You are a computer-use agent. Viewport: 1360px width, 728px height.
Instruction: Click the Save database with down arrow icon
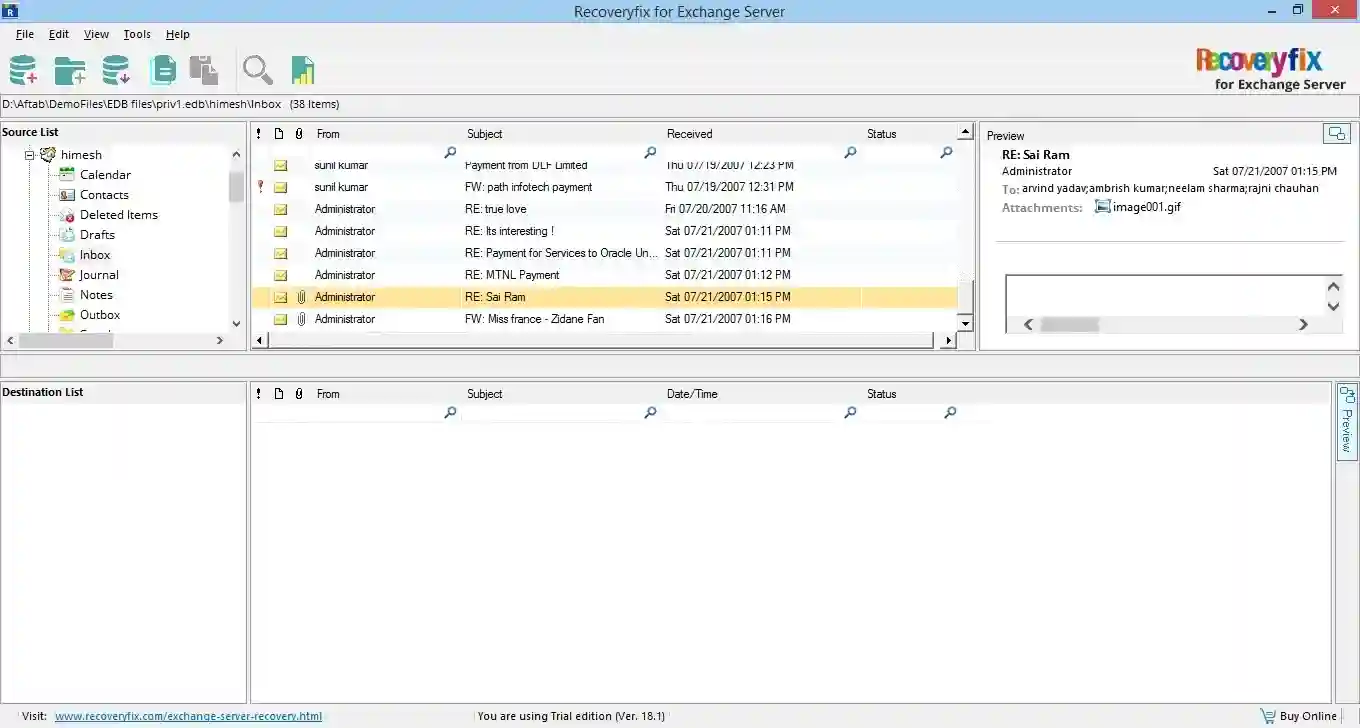(x=116, y=70)
